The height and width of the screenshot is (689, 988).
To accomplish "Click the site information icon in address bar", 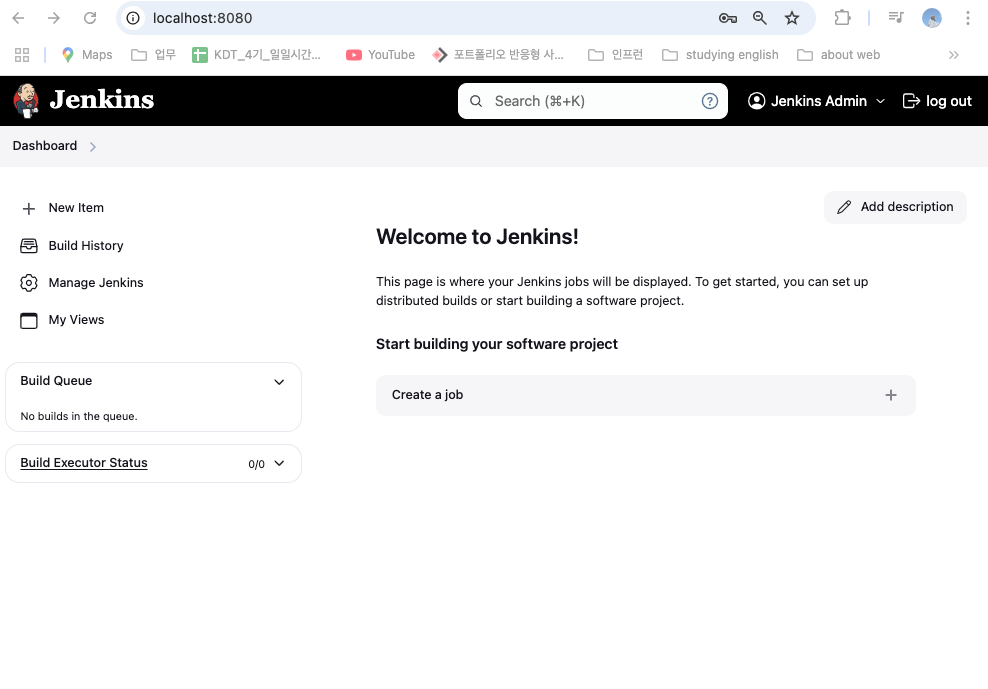I will pyautogui.click(x=133, y=18).
